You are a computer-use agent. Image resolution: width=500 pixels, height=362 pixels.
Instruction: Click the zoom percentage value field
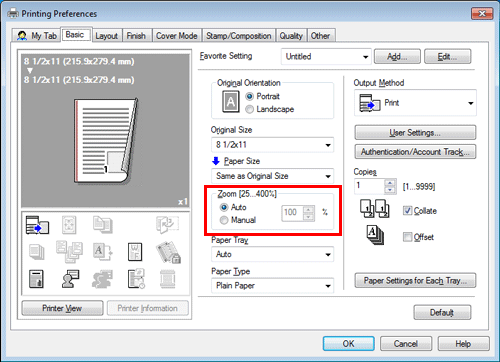[292, 213]
